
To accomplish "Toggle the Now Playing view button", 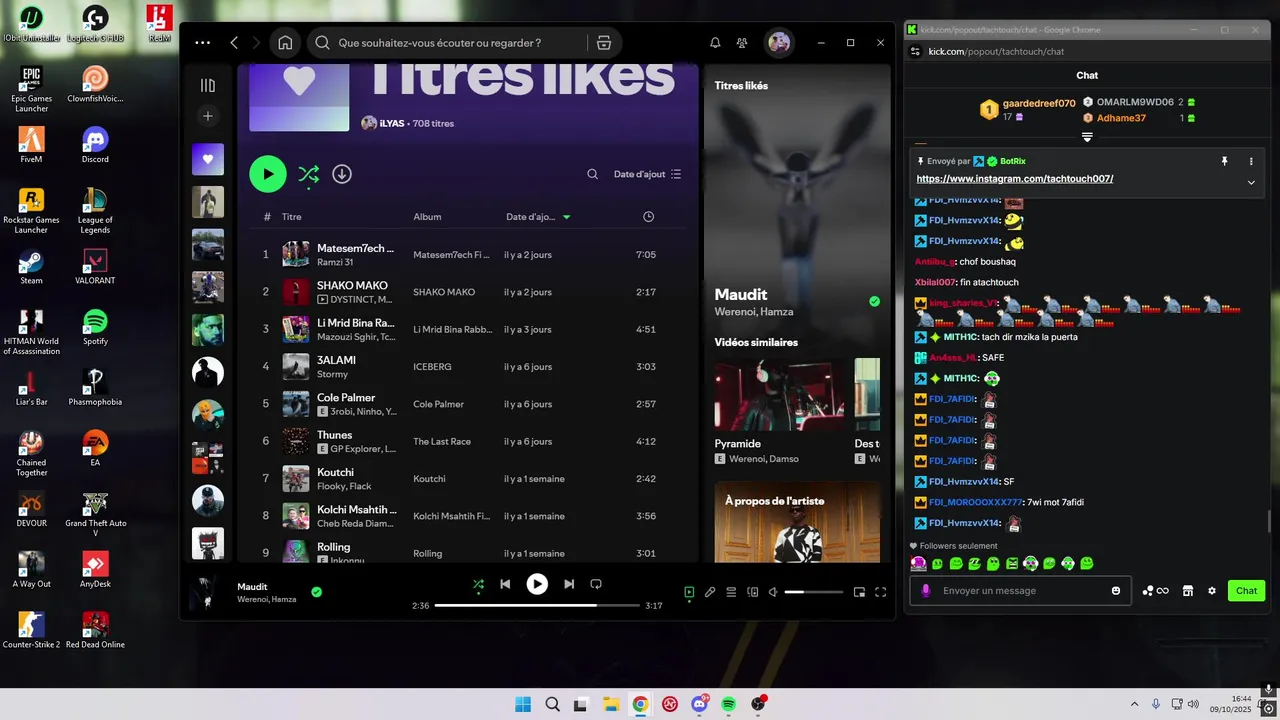I will 689,592.
